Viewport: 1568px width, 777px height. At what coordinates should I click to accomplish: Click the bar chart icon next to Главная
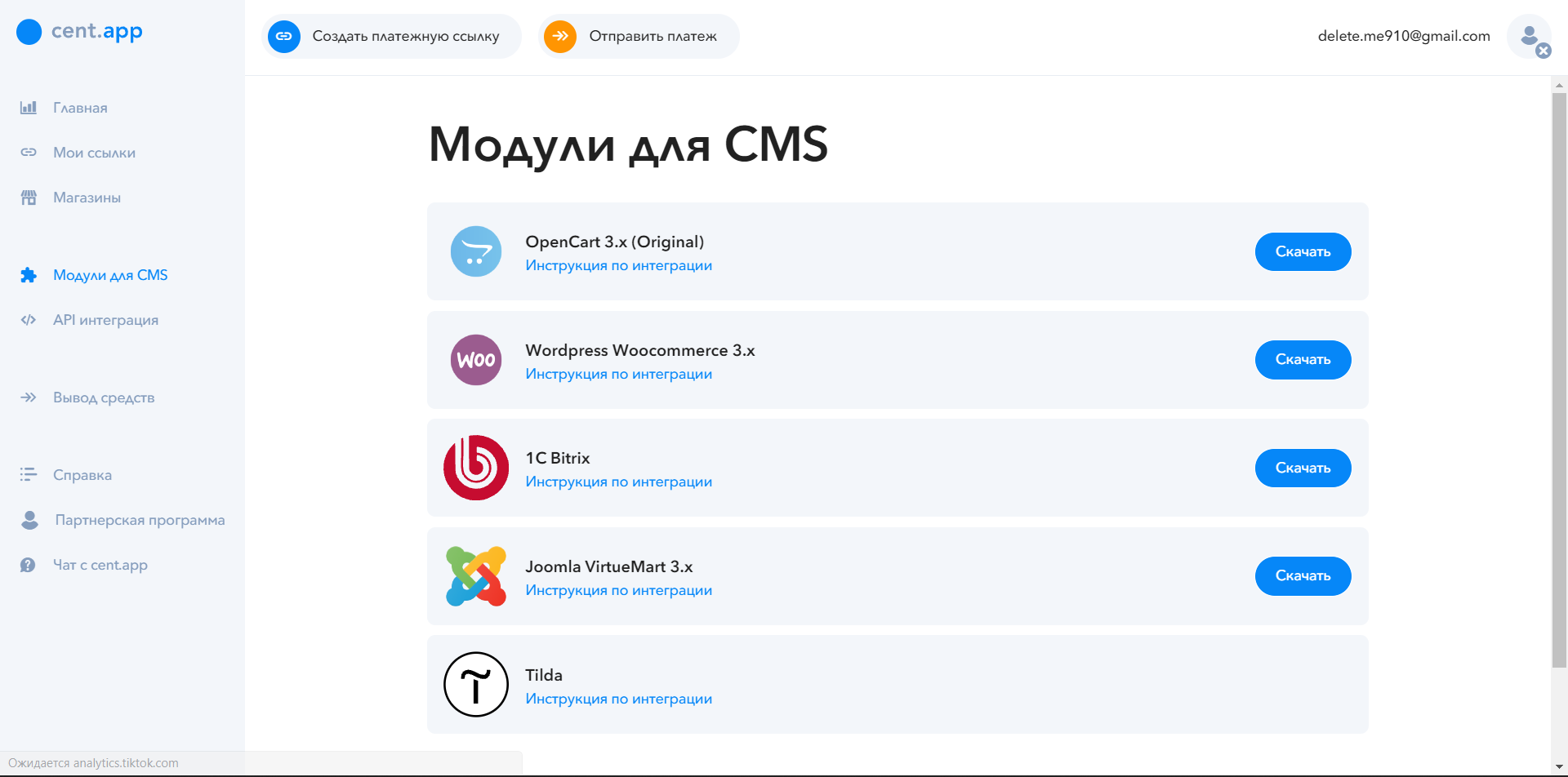29,107
